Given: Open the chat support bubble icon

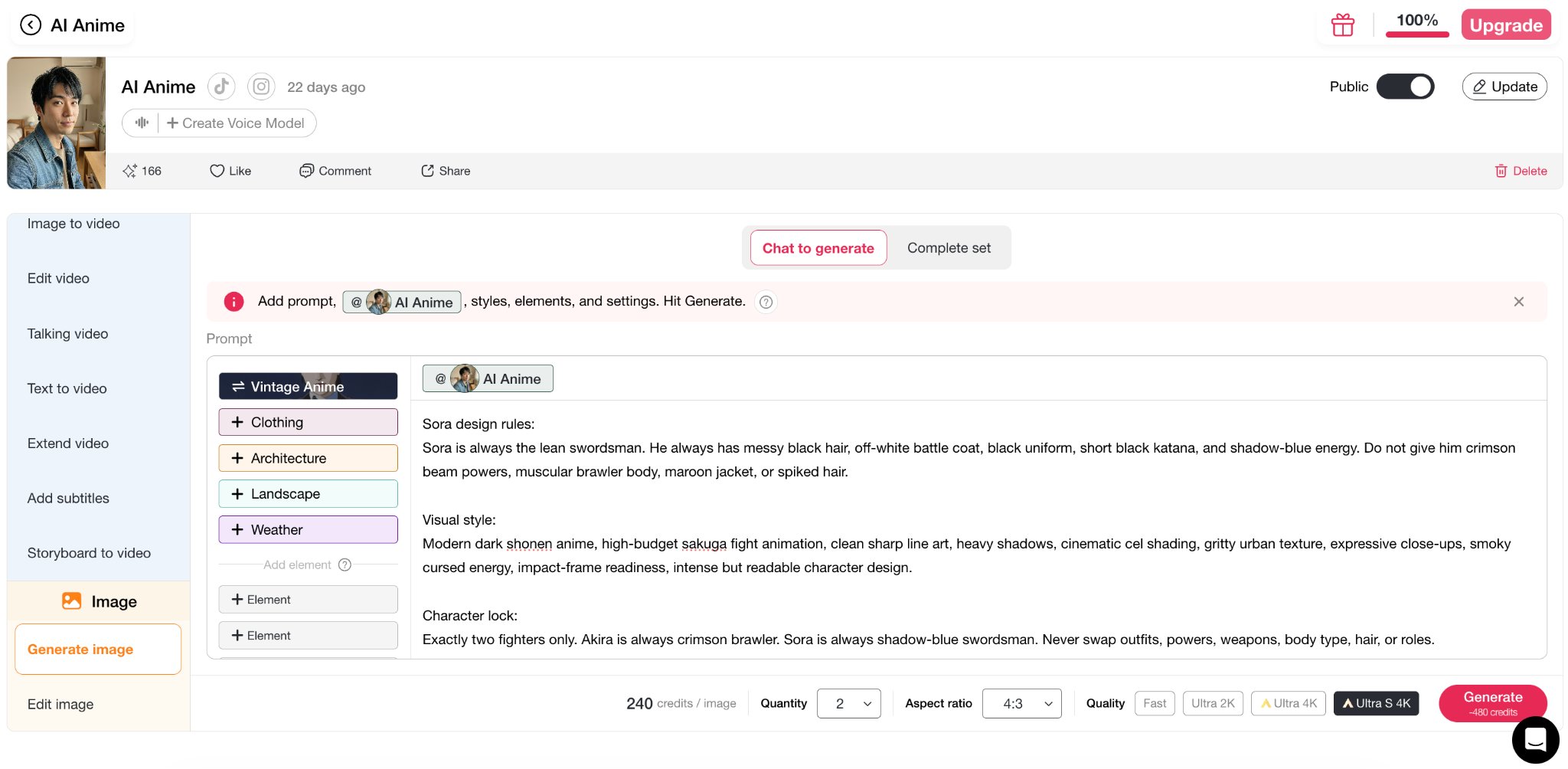Looking at the screenshot, I should (x=1535, y=740).
